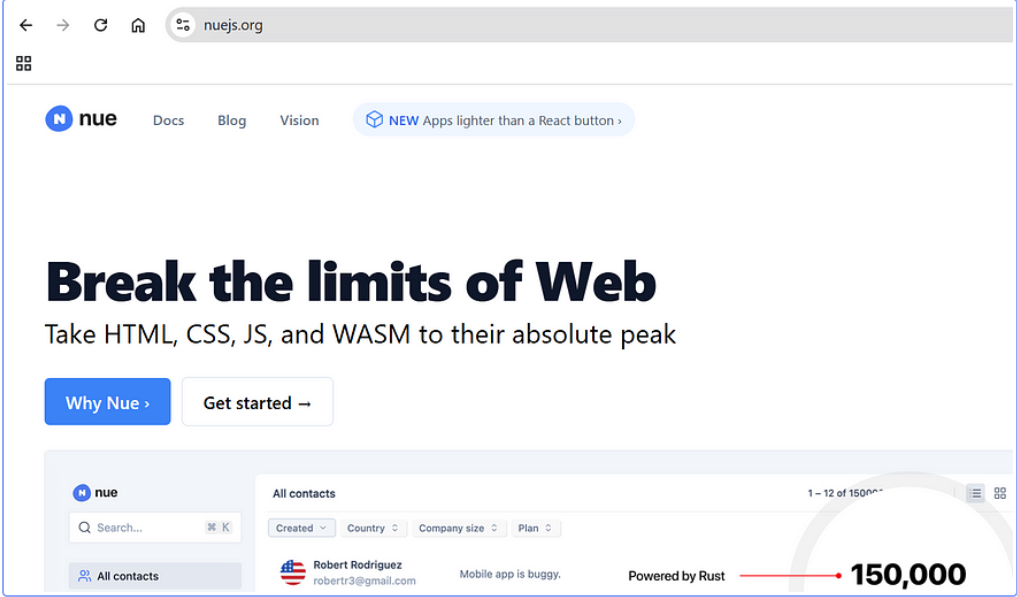This screenshot has height=597, width=1017.
Task: Reload the page with the refresh icon
Action: coord(101,25)
